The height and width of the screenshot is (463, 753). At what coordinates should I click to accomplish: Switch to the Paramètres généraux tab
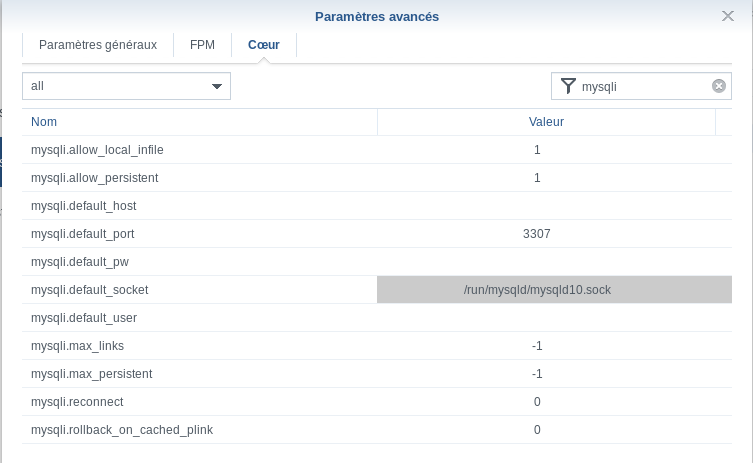[98, 45]
